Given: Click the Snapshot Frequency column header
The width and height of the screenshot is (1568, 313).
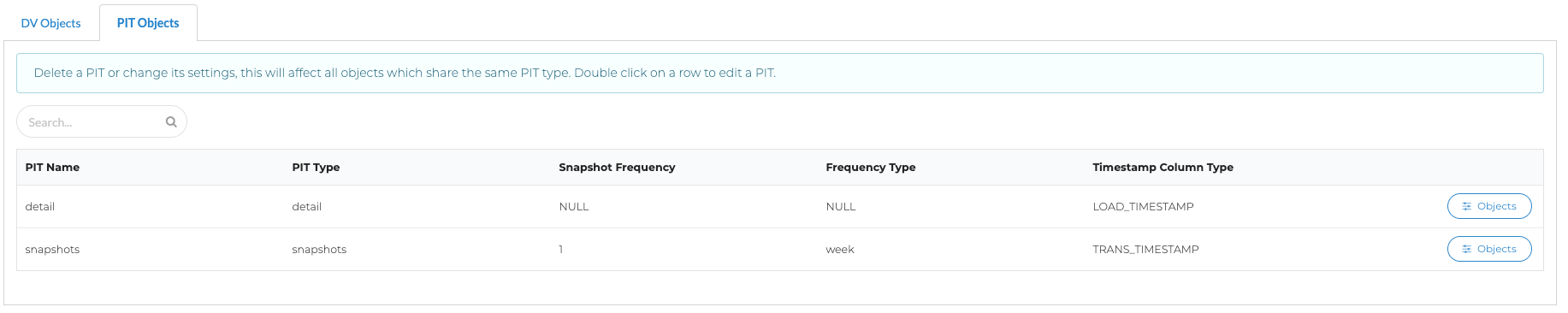Looking at the screenshot, I should click(617, 167).
